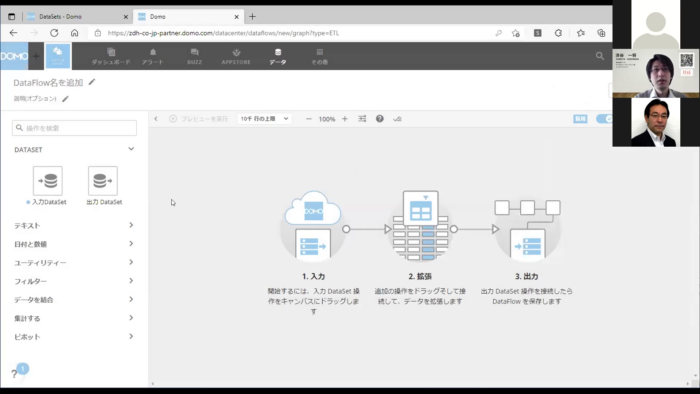
Task: Zoom out canvas with minus icon
Action: 308,119
